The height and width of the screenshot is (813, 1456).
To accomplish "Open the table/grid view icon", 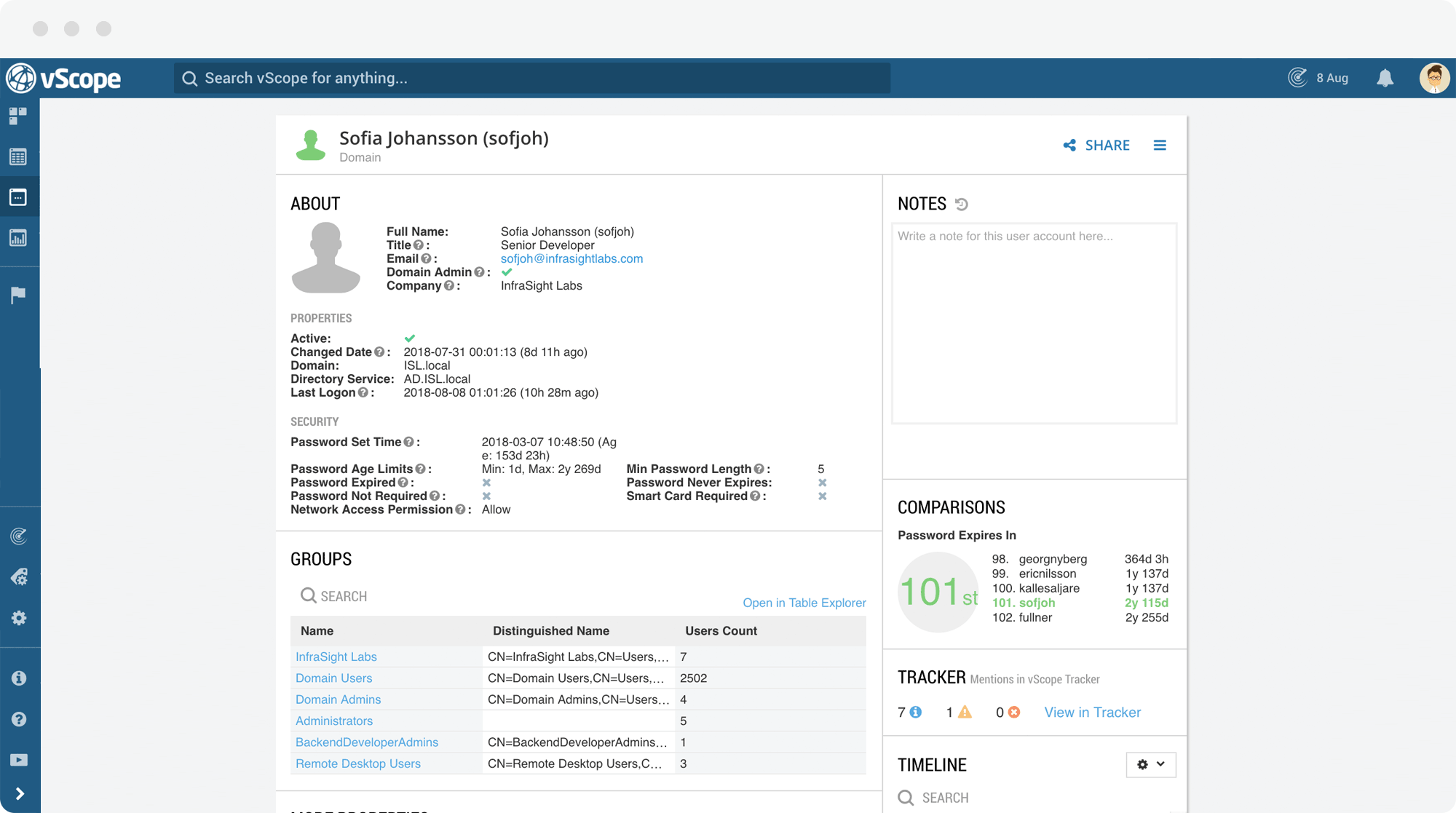I will point(19,157).
